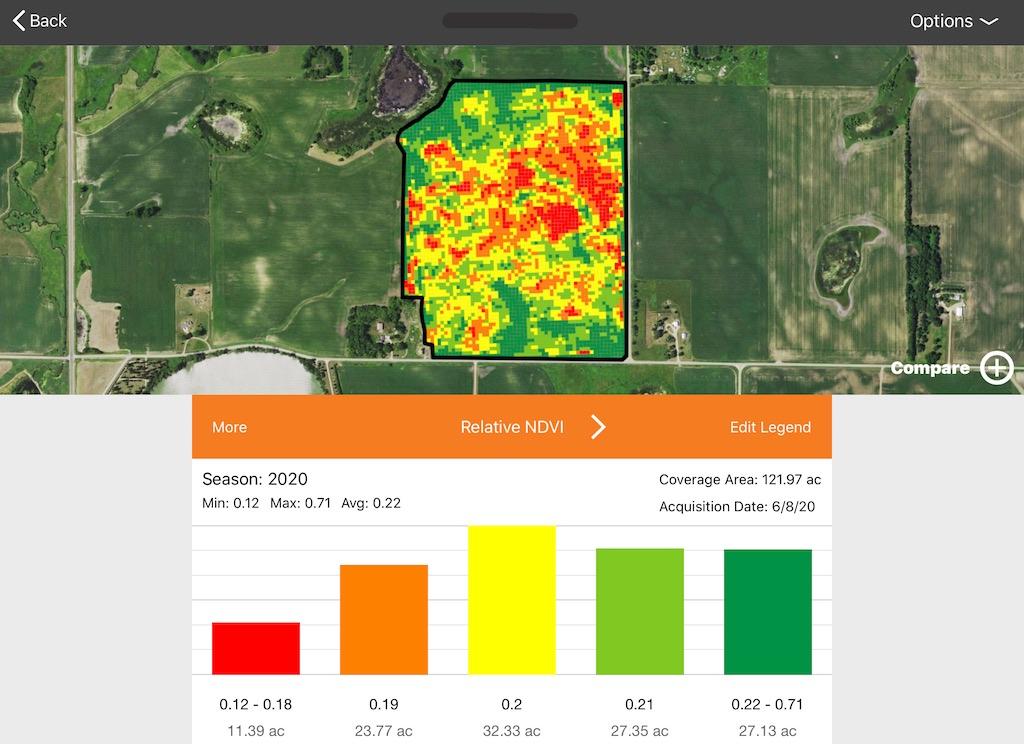Select the red histogram bar
This screenshot has width=1024, height=744.
coord(256,648)
